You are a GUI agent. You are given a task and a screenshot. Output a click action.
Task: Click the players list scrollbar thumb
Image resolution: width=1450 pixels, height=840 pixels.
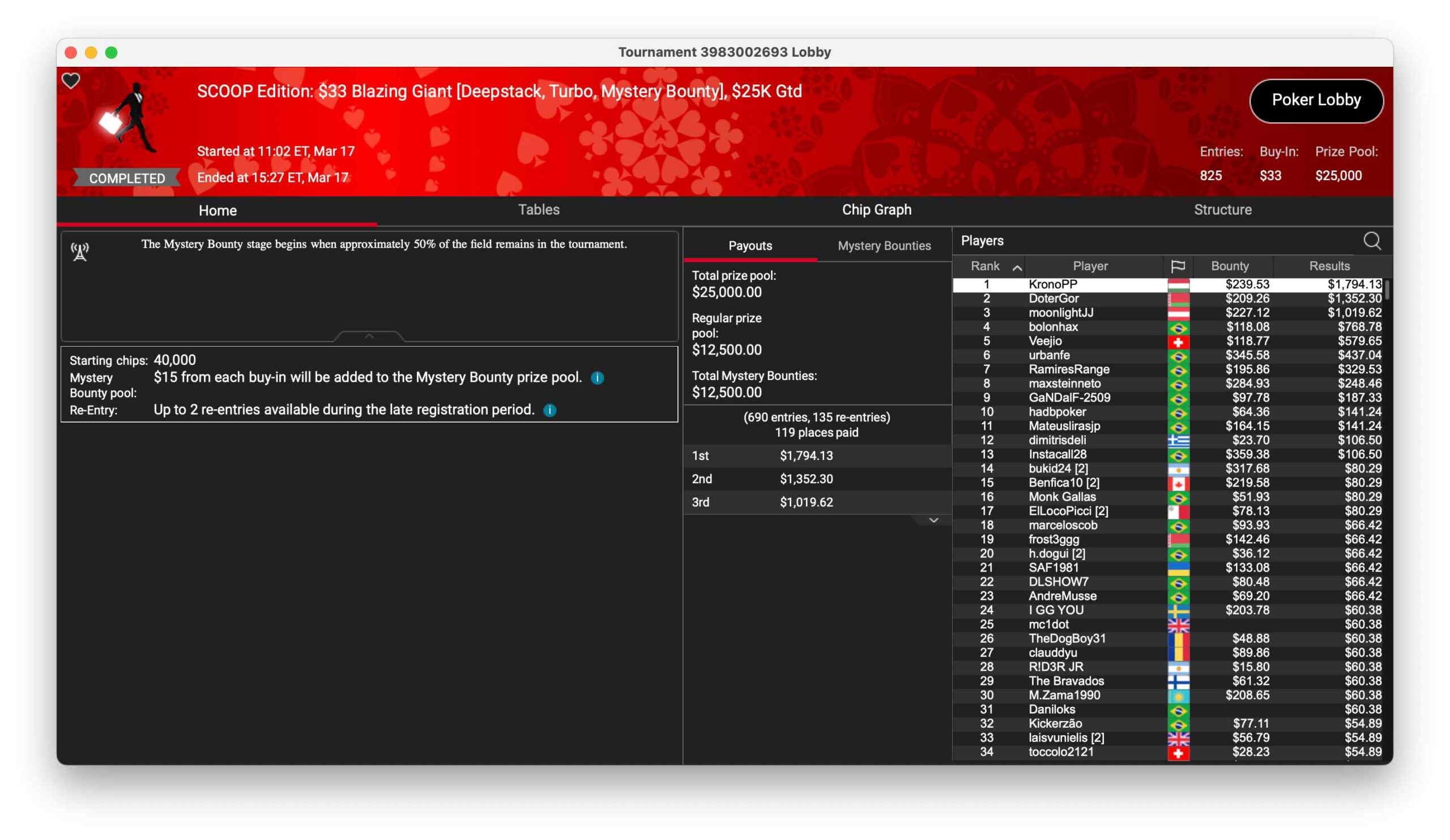point(1387,290)
